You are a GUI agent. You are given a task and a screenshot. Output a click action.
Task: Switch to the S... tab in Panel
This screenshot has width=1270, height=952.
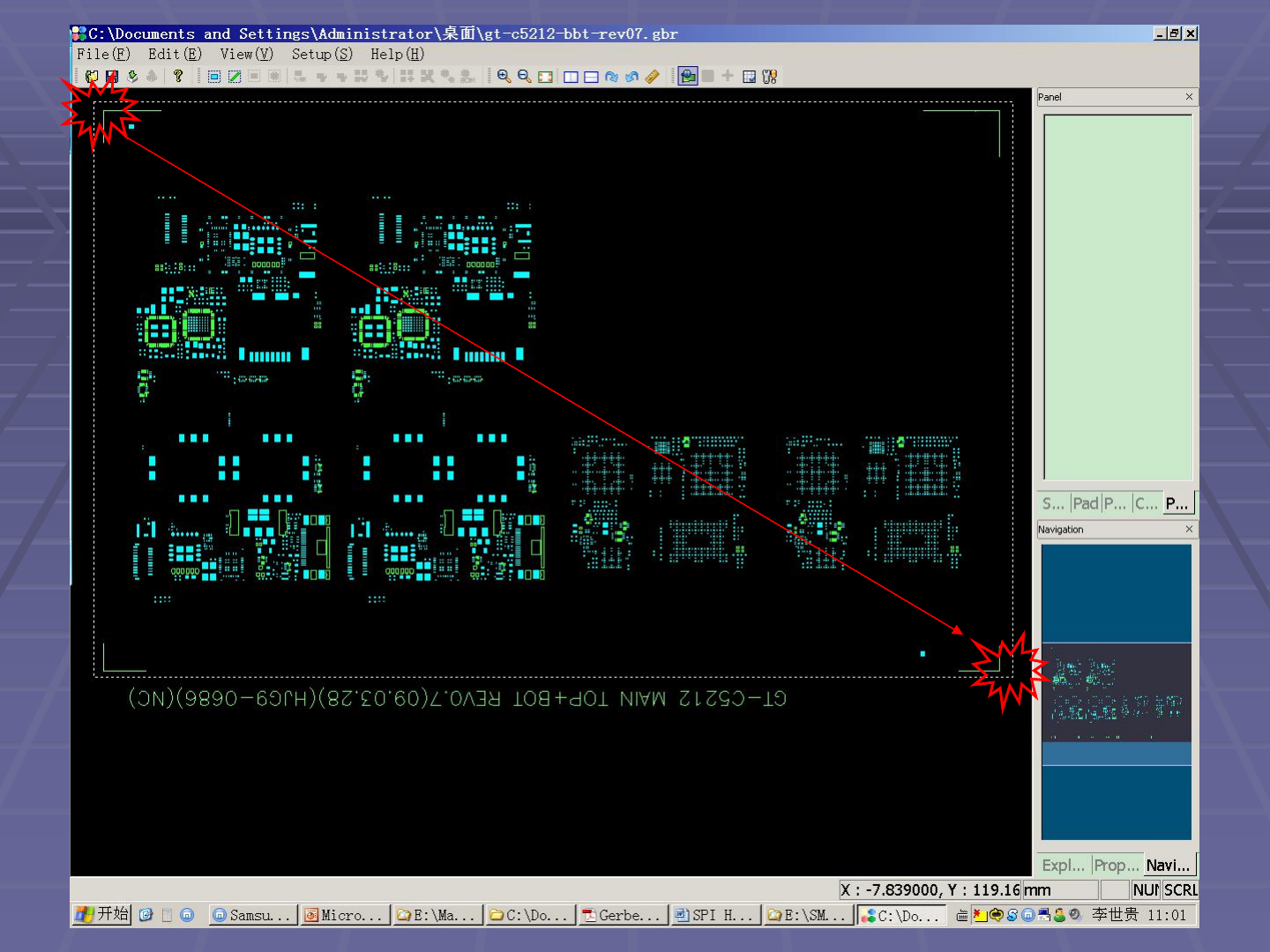[1054, 503]
